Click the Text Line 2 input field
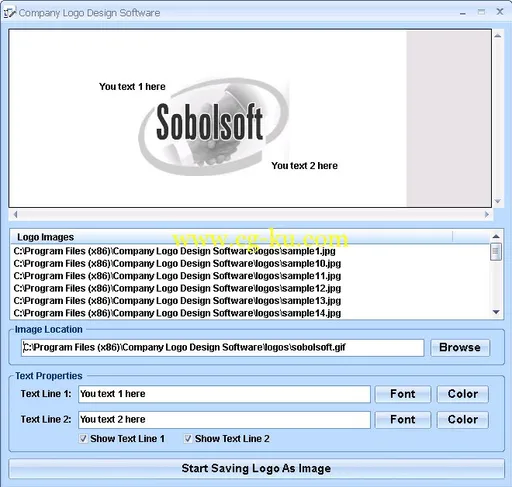 pyautogui.click(x=224, y=419)
